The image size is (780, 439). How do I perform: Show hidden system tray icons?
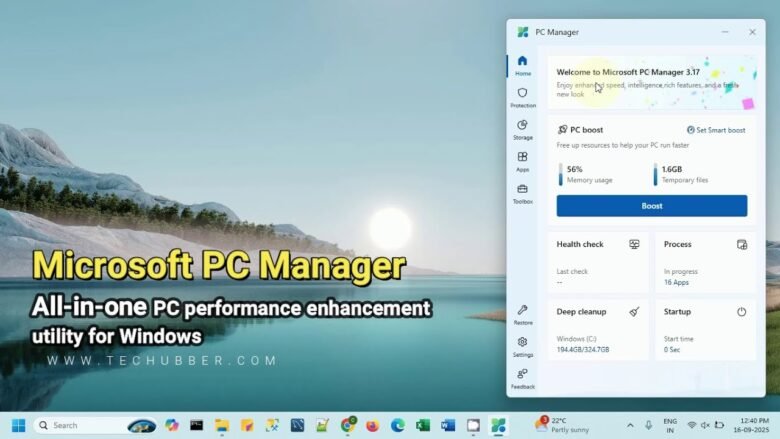(x=630, y=426)
